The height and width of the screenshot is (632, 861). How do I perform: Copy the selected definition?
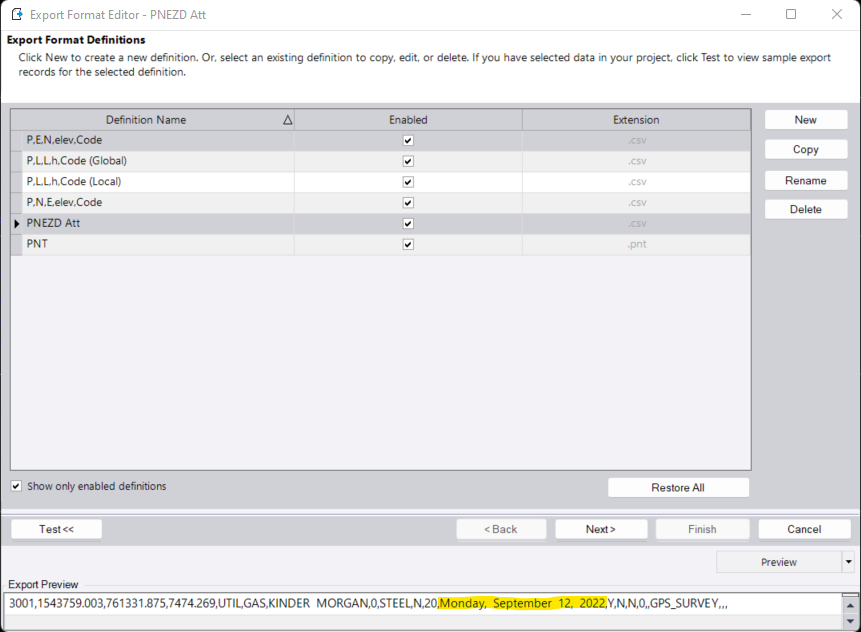805,148
